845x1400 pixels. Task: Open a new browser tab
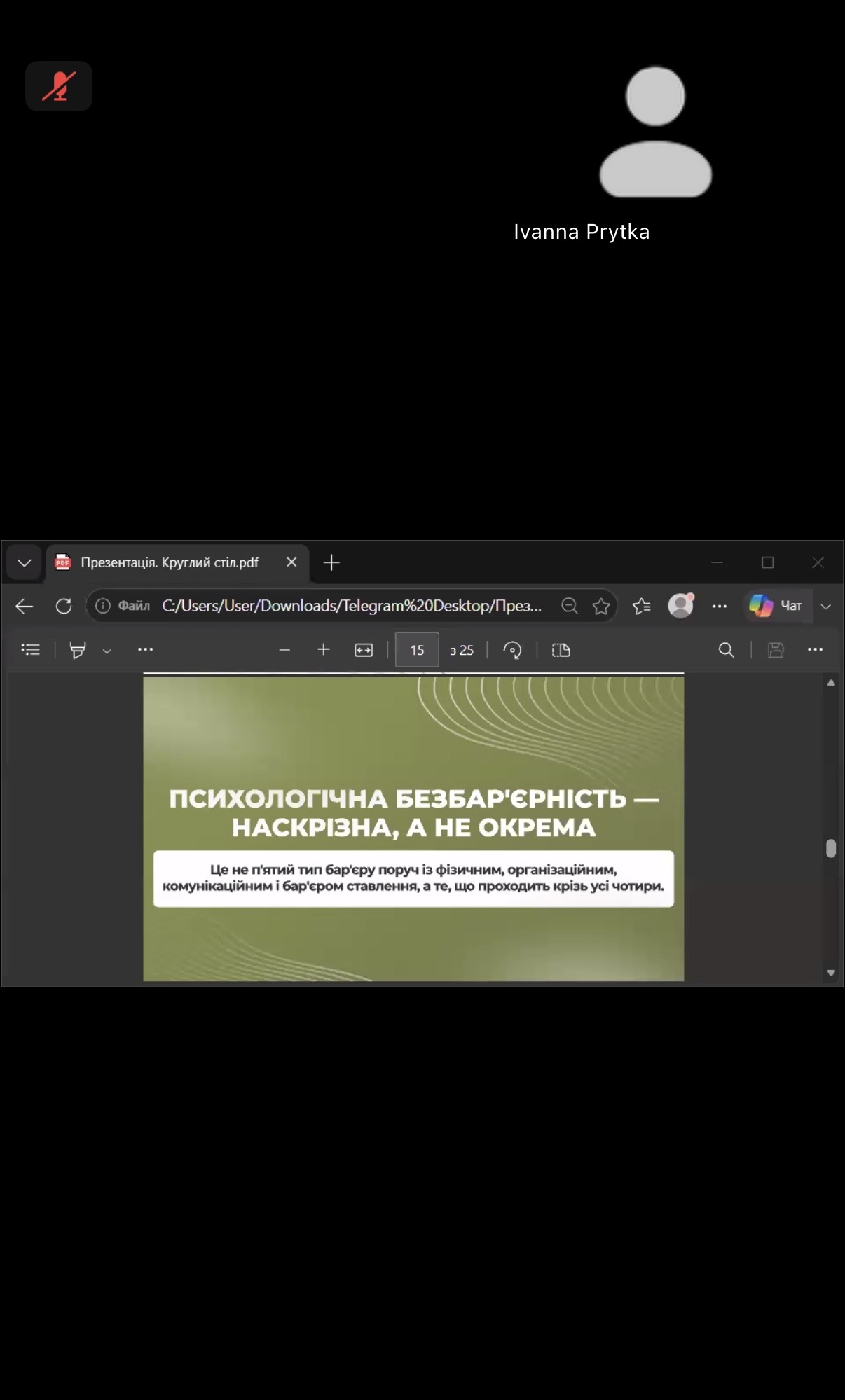tap(331, 562)
